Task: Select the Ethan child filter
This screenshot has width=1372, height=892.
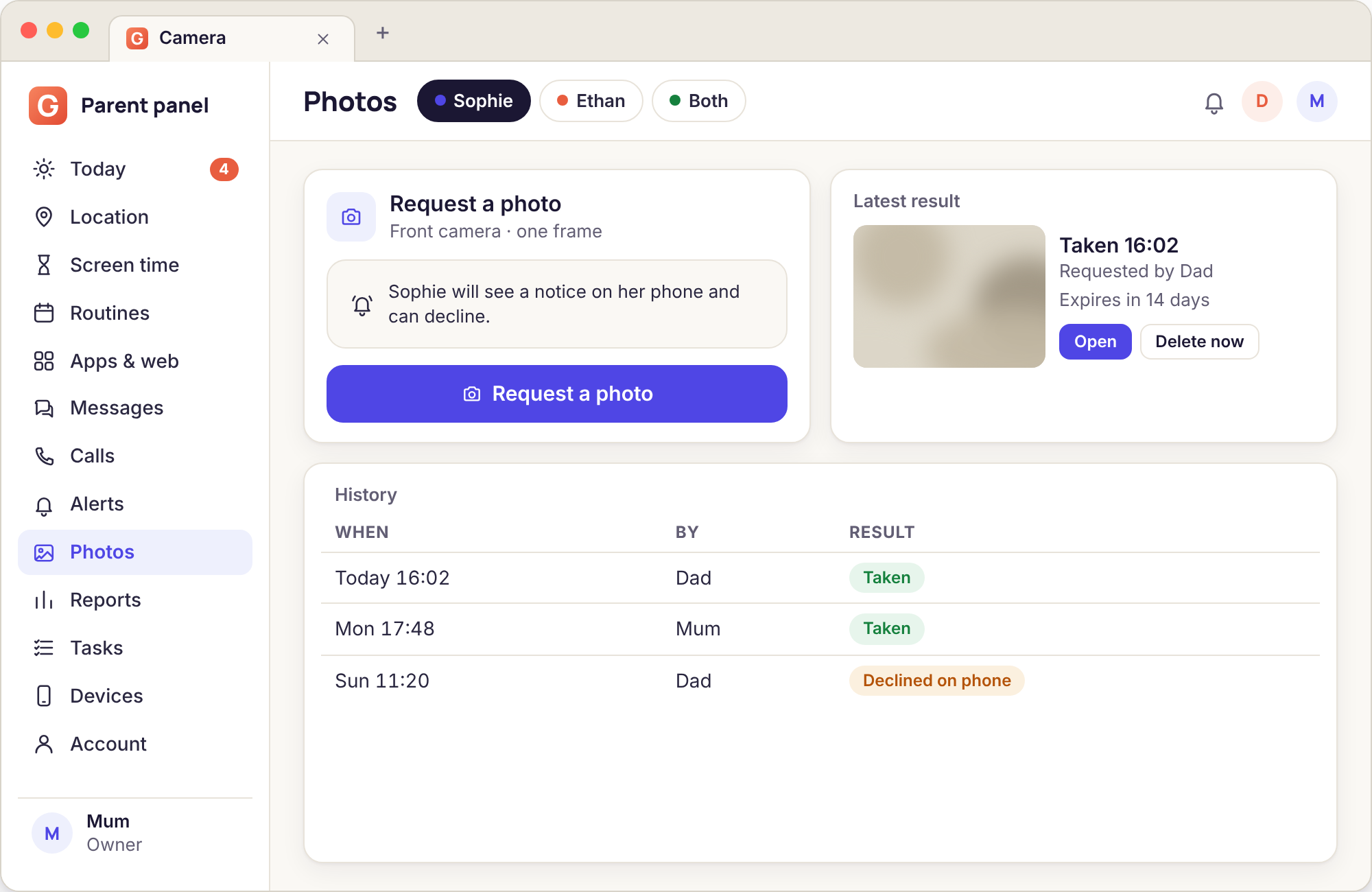Action: pos(591,101)
